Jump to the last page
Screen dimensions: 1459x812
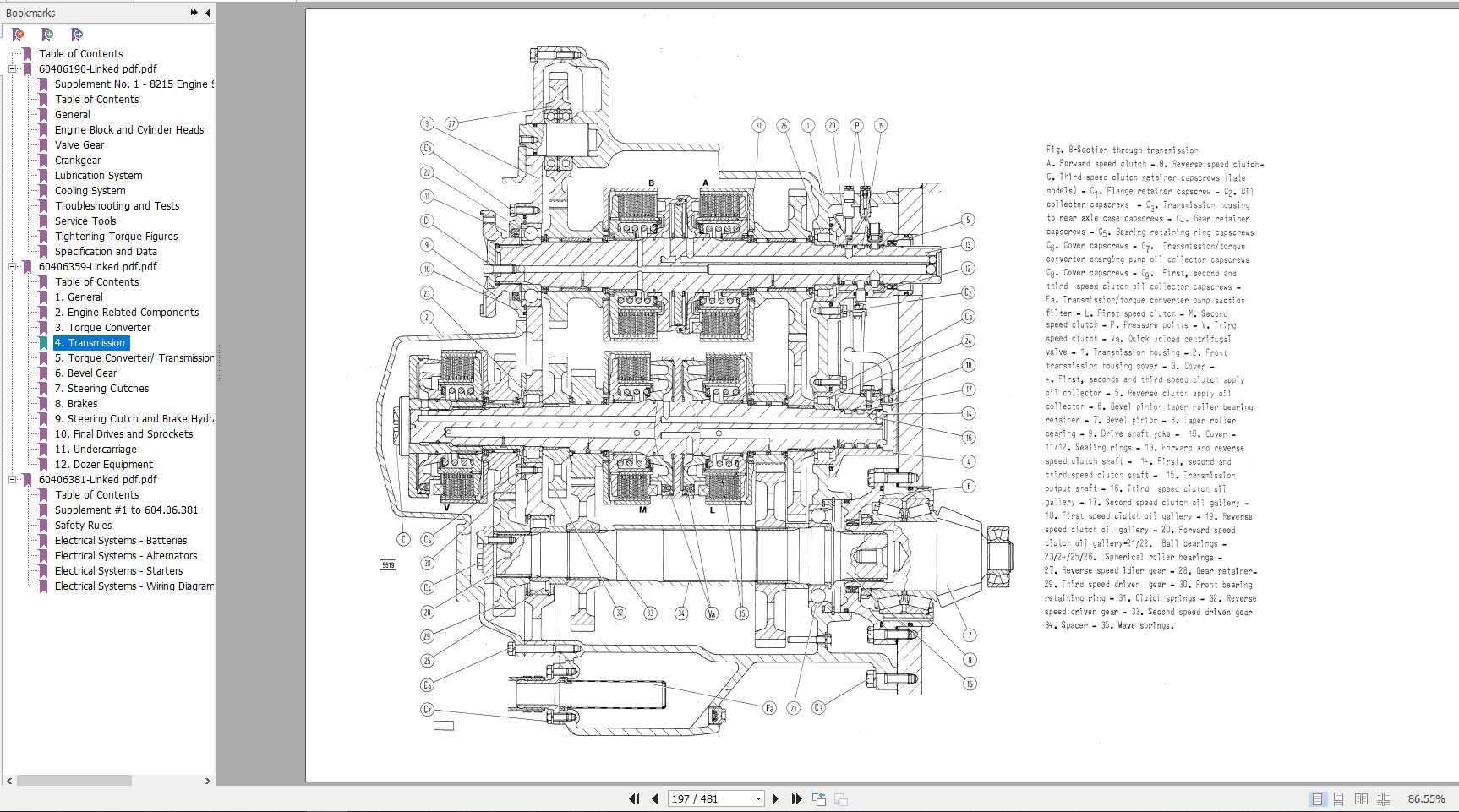click(x=796, y=798)
